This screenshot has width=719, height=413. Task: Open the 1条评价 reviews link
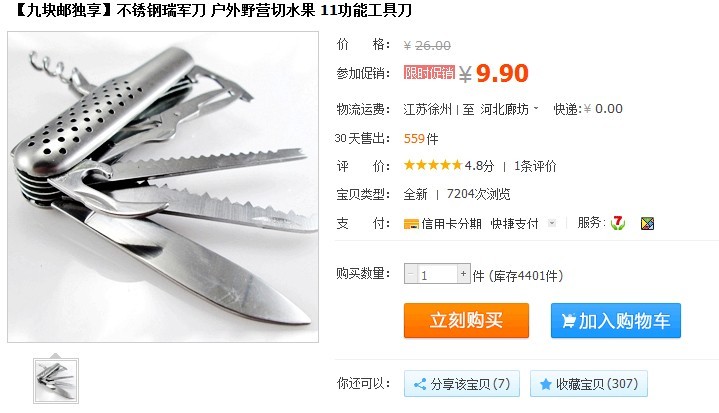click(x=535, y=166)
